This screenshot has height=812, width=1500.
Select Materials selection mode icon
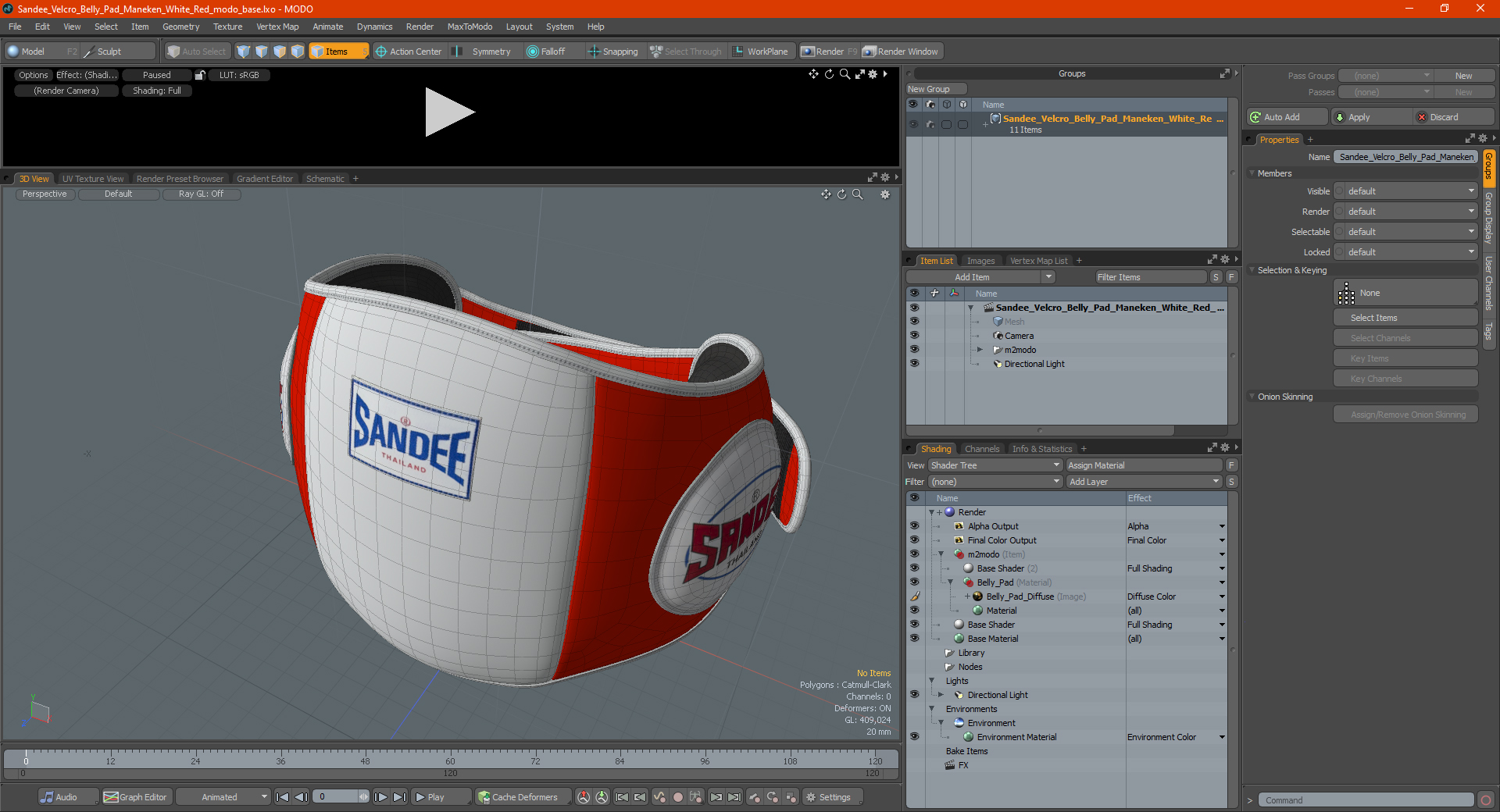[298, 52]
